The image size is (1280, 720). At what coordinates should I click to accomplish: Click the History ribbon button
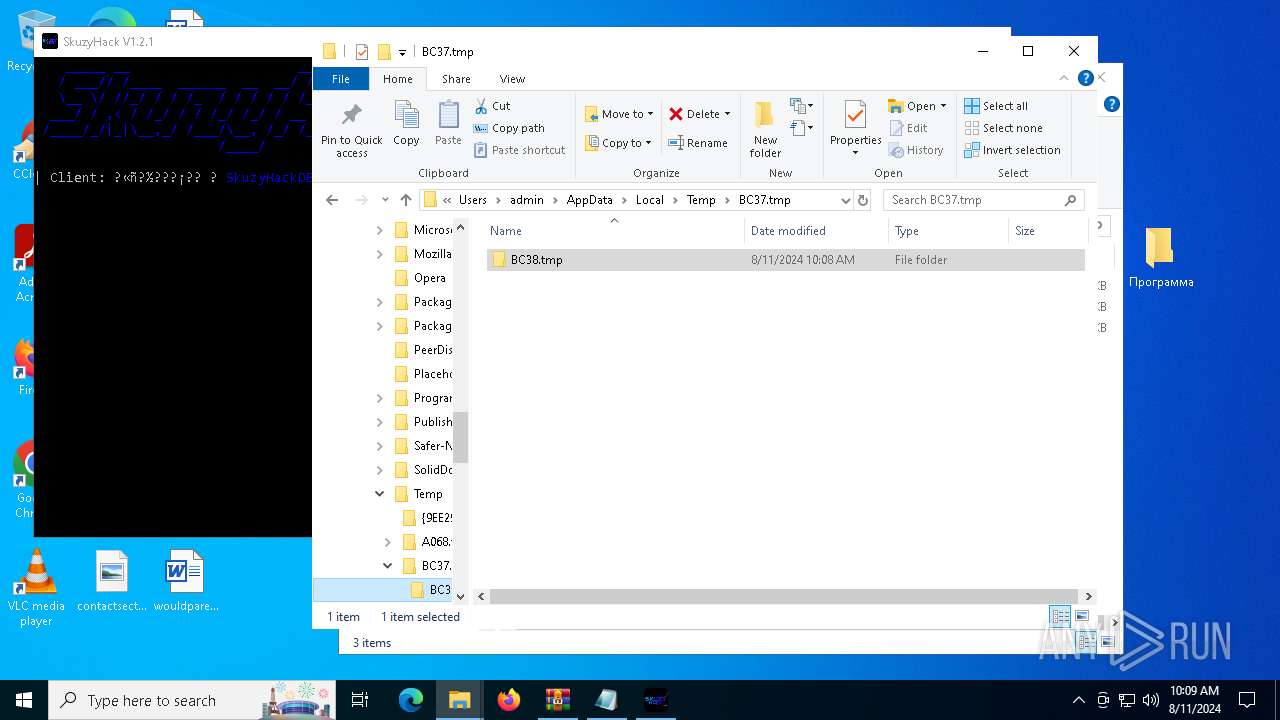click(915, 150)
